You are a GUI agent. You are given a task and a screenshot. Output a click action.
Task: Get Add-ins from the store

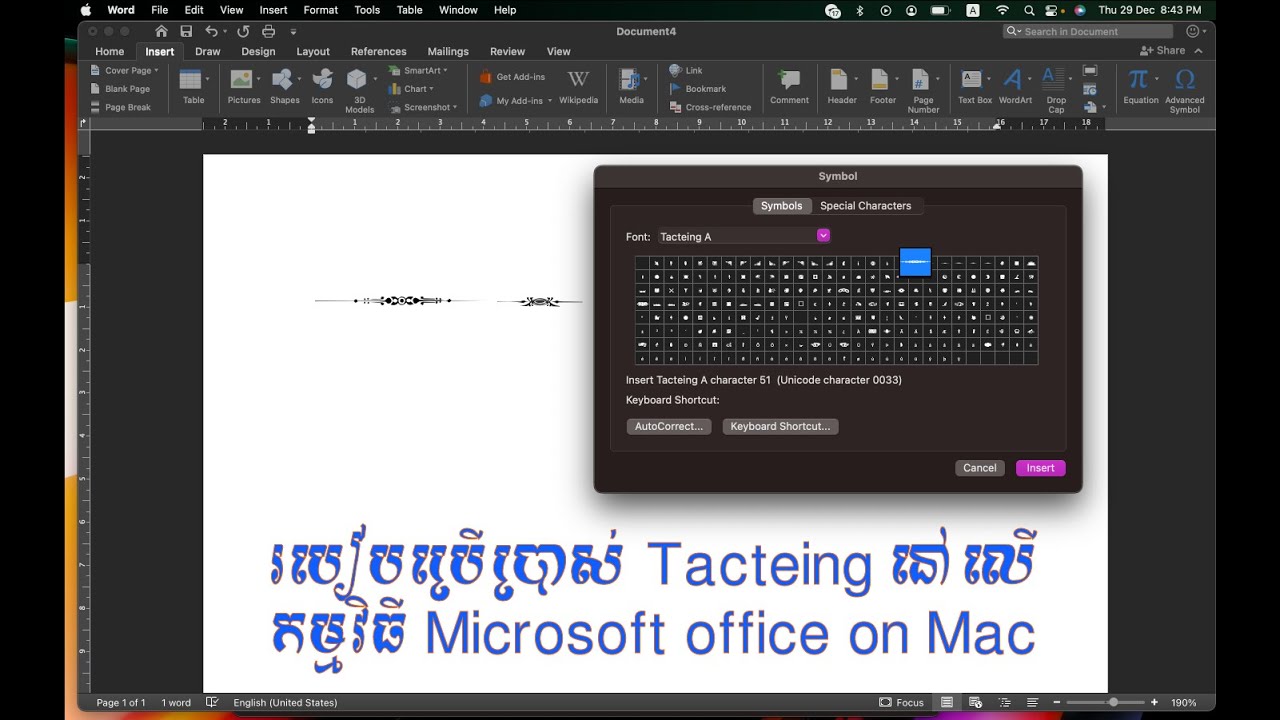tap(512, 77)
